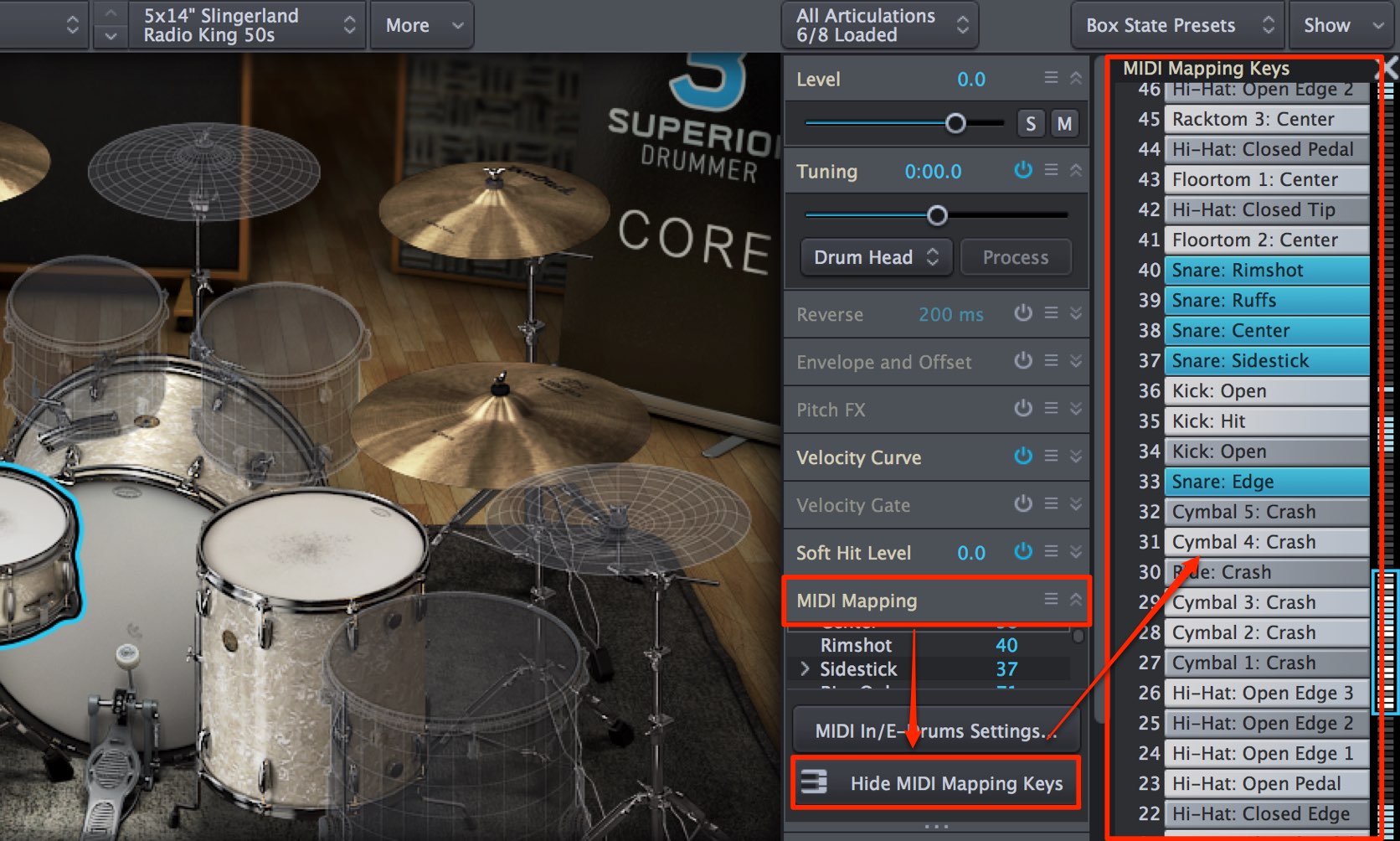This screenshot has height=841, width=1400.
Task: Click the Soft Hit Level power icon
Action: (x=1023, y=551)
